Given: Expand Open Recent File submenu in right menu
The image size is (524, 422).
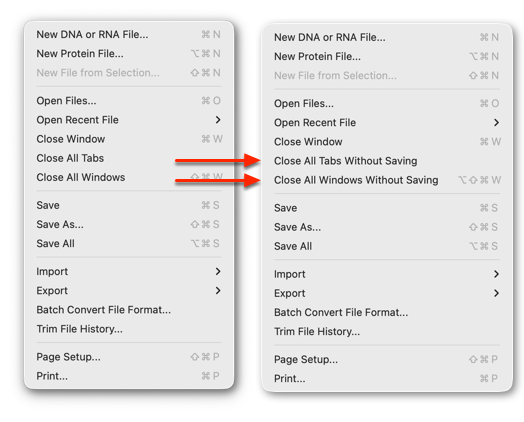Looking at the screenshot, I should [x=387, y=123].
